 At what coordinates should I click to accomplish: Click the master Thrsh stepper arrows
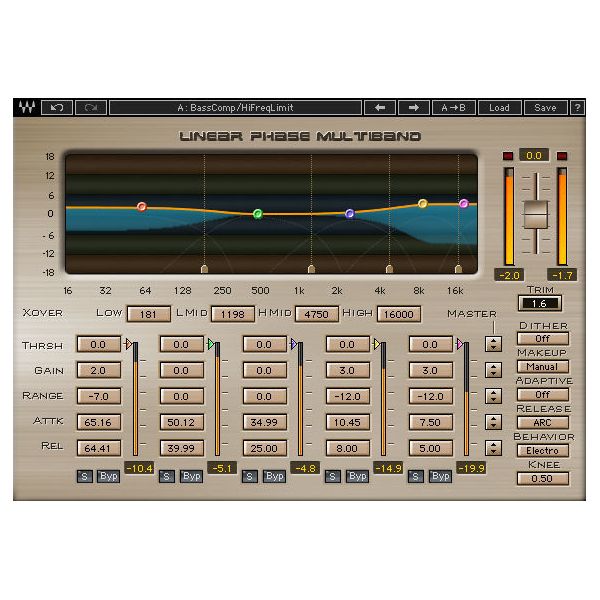[494, 344]
